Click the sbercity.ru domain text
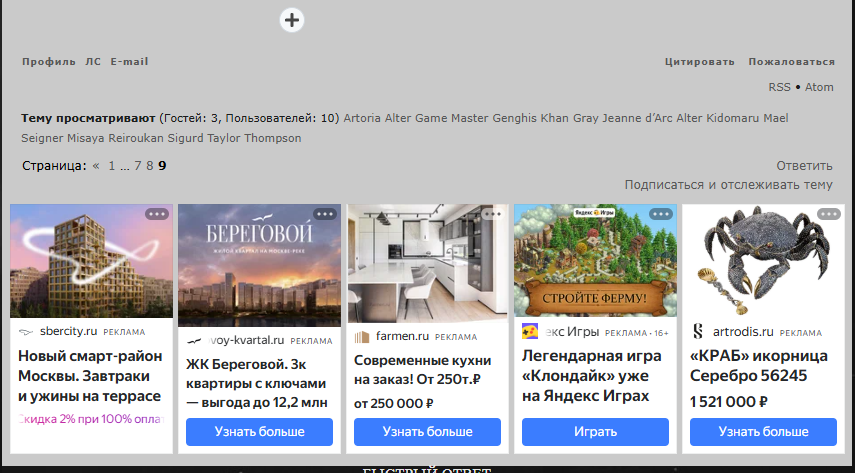Screen dimensions: 855x473 click(x=68, y=332)
